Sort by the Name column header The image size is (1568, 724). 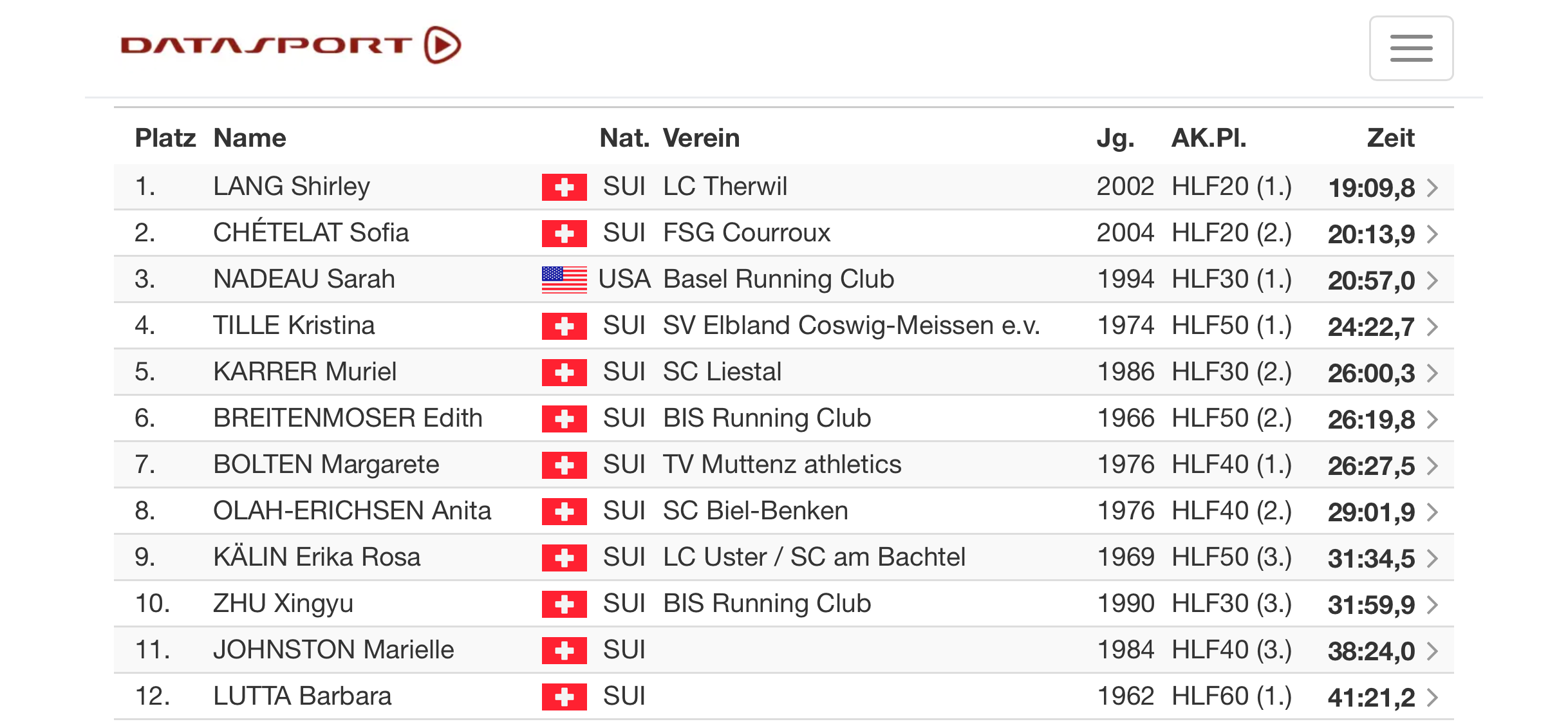click(250, 138)
